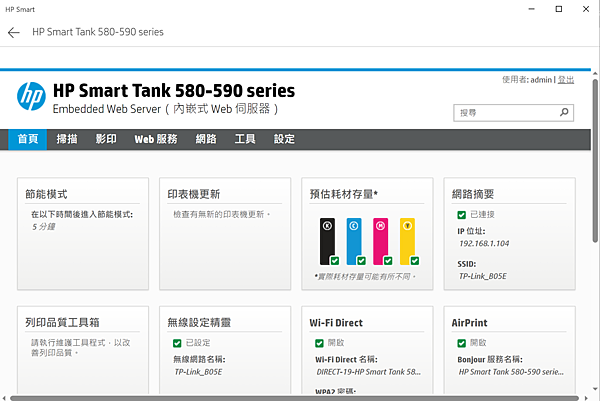Viewport: 600px width, 401px height.
Task: Open the 列印品質工具箱 card
Action: click(x=83, y=350)
